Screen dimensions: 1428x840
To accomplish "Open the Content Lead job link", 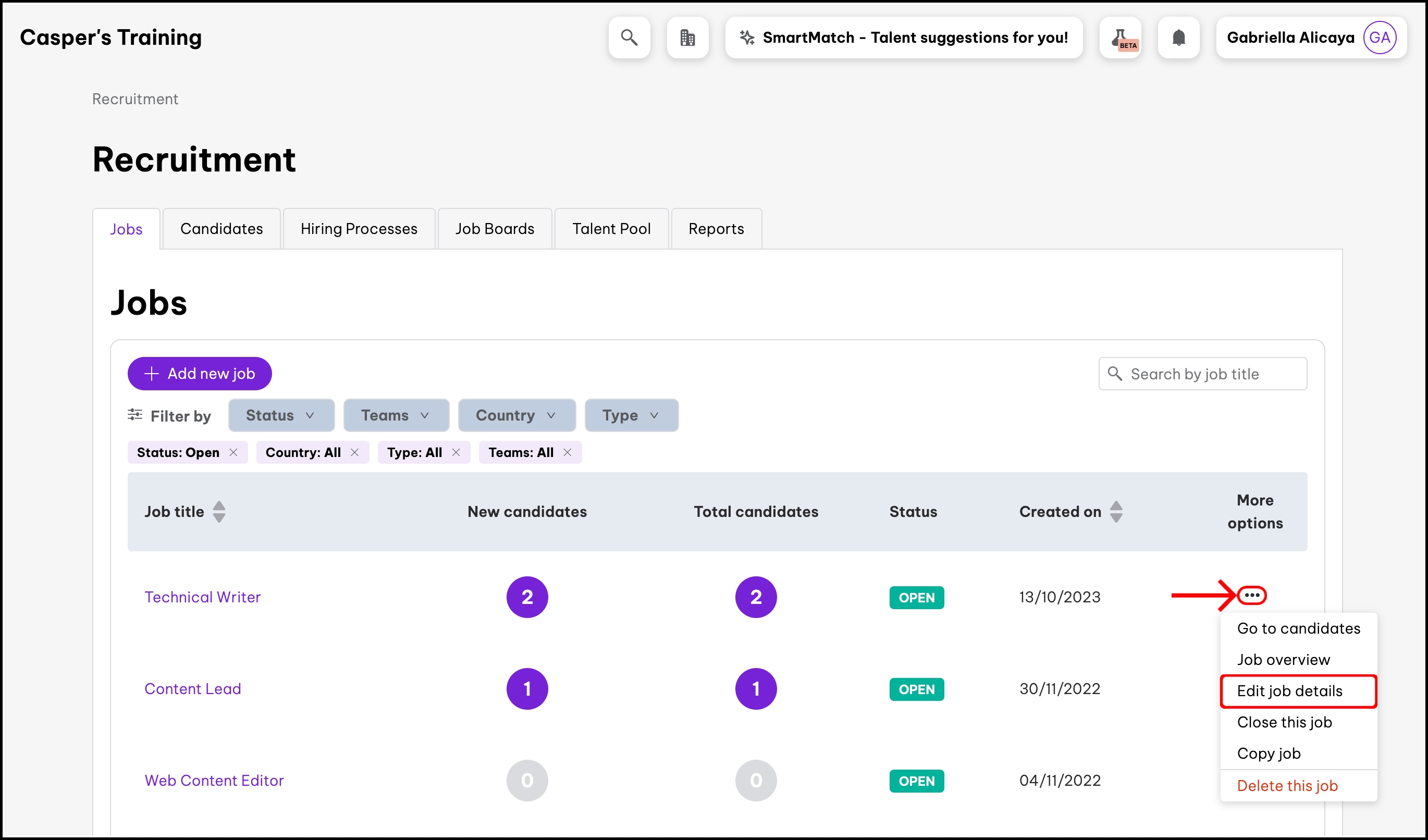I will click(x=193, y=689).
